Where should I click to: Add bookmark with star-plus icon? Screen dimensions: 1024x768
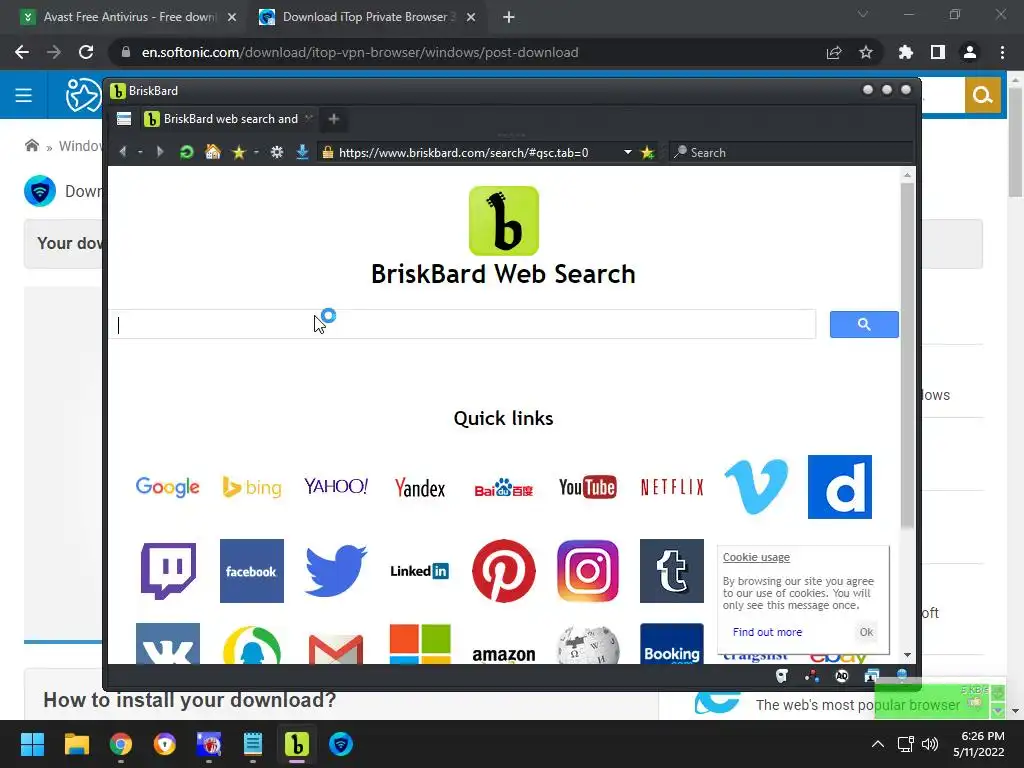coord(647,153)
